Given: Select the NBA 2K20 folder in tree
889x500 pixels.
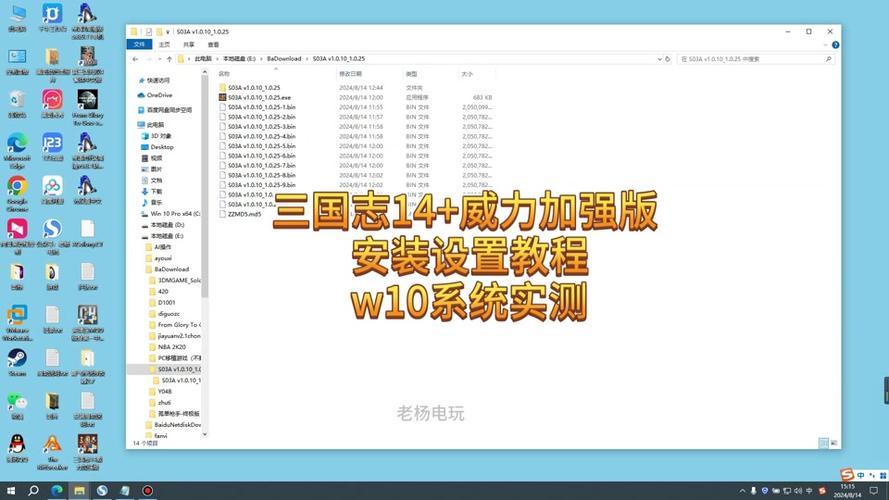Looking at the screenshot, I should point(171,347).
